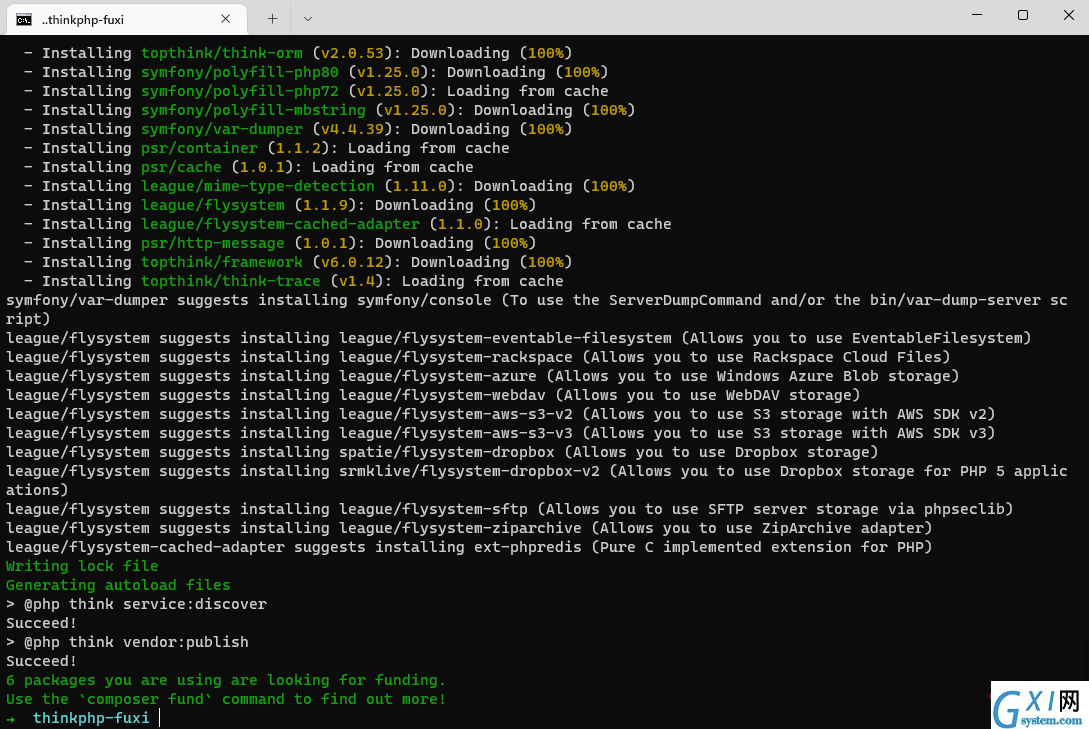Click the text 'league/flysystem-webdav'
The height and width of the screenshot is (729, 1089).
coord(442,394)
